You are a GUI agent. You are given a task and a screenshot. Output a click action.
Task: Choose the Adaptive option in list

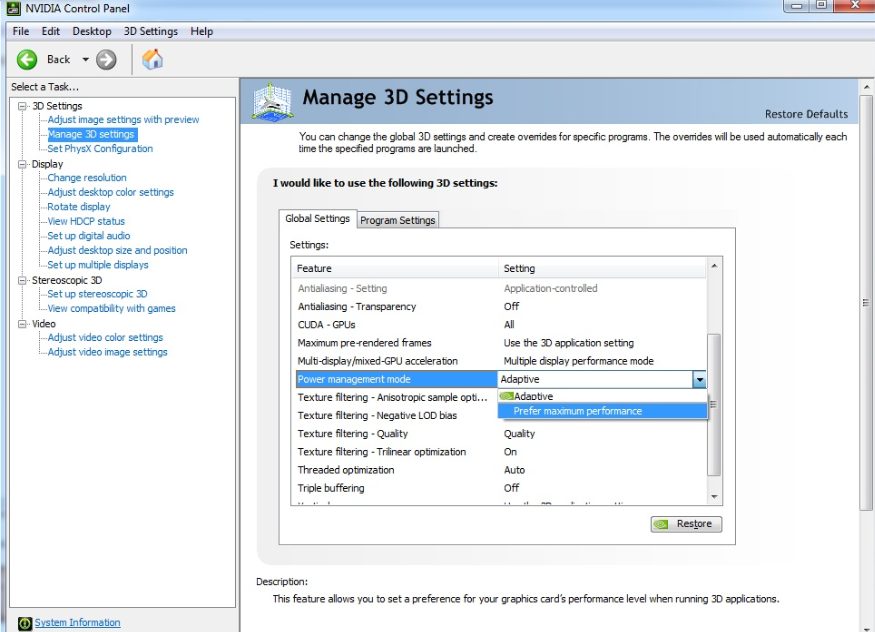click(x=602, y=396)
